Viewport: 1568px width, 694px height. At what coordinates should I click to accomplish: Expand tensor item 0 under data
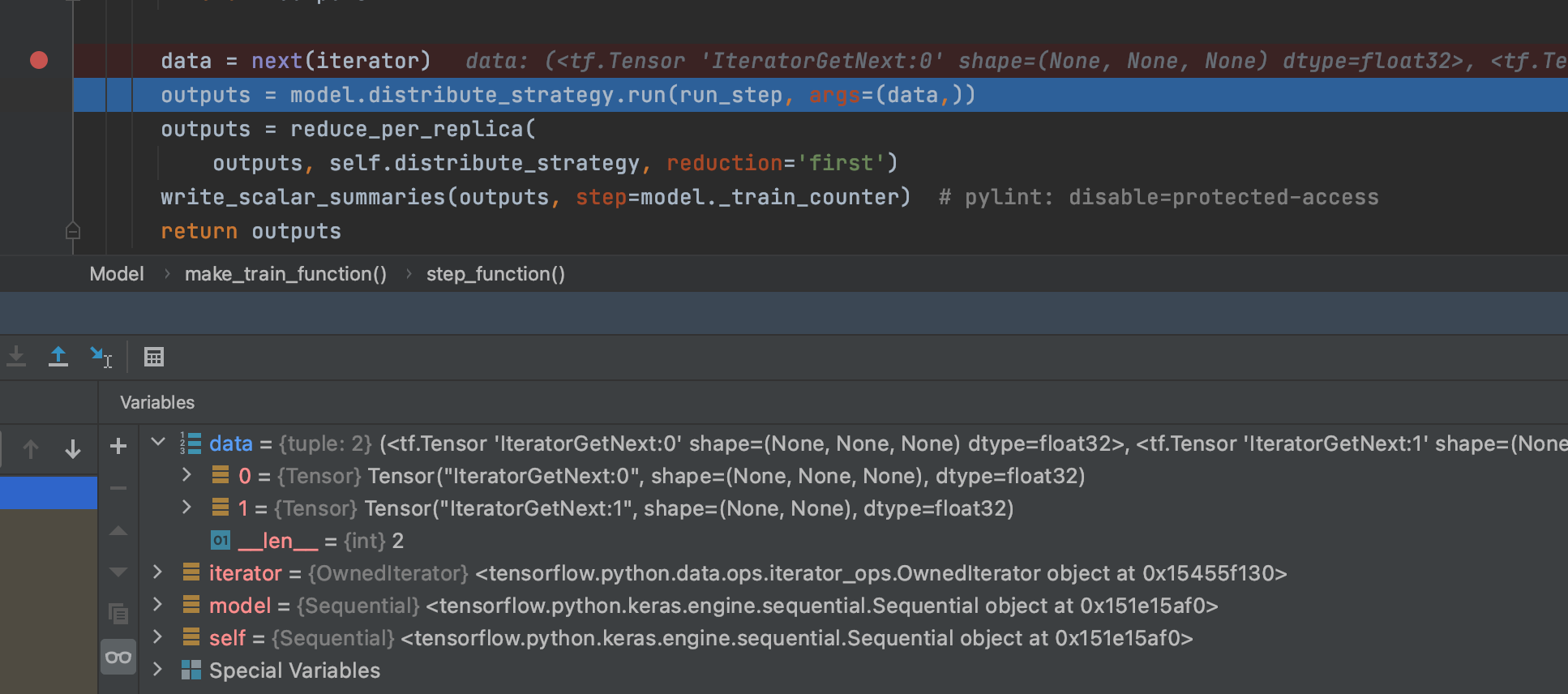pyautogui.click(x=186, y=475)
